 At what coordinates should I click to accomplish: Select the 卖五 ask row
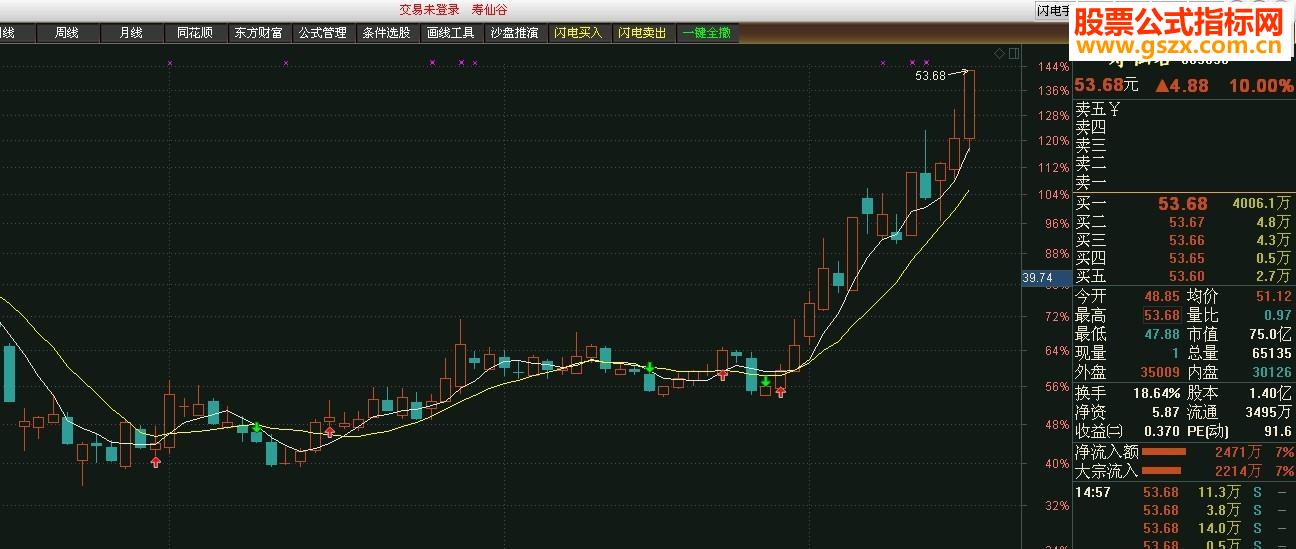click(1184, 109)
